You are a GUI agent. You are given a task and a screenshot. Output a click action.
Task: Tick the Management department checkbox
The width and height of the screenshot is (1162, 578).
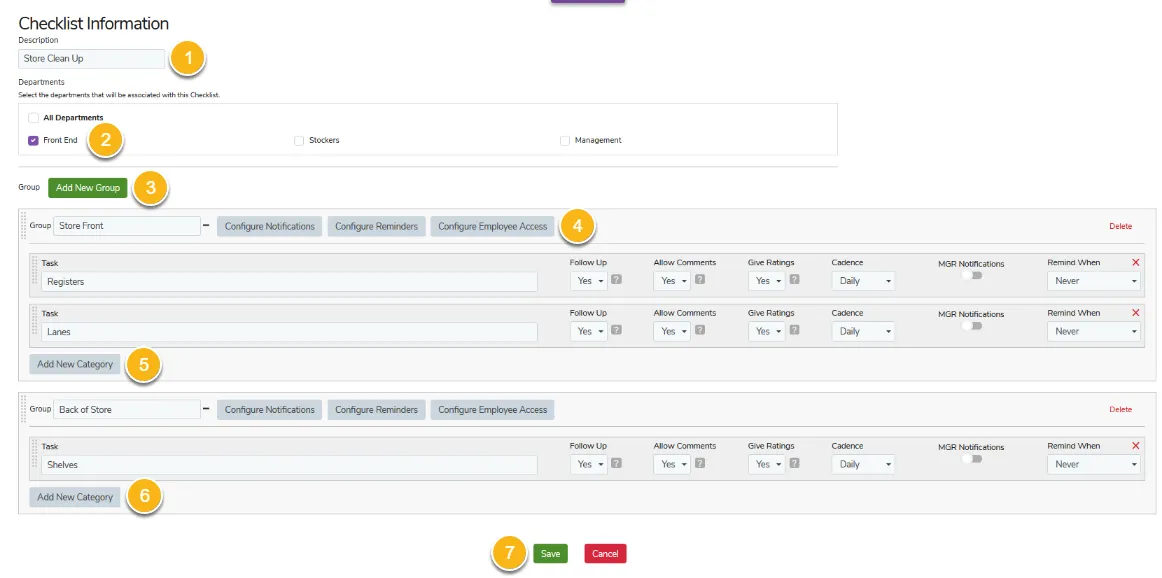[565, 140]
